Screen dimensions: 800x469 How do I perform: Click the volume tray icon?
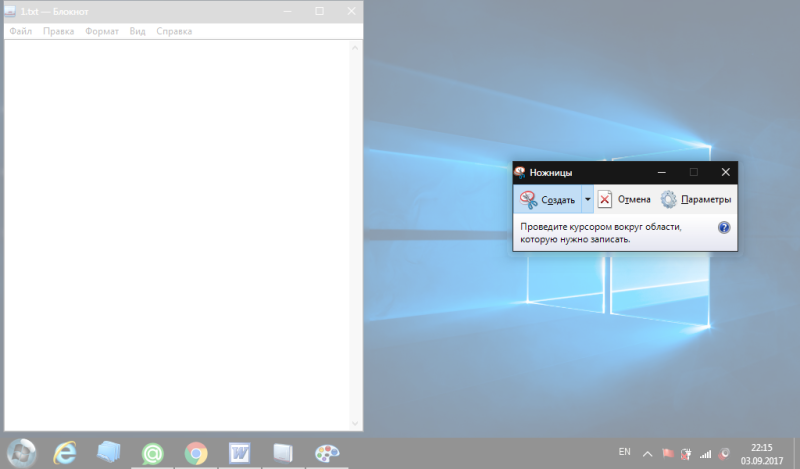pos(724,453)
